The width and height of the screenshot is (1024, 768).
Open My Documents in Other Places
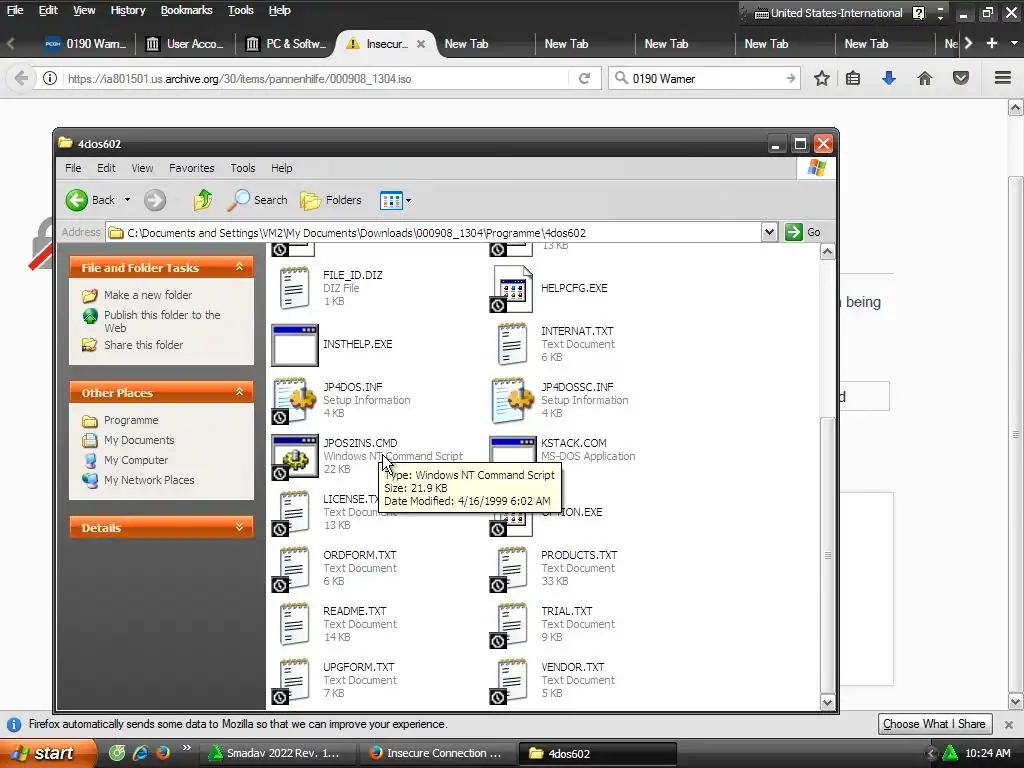tap(139, 440)
